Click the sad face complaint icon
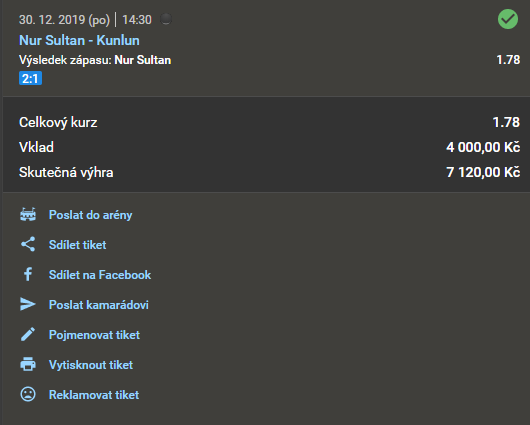Viewport: 530px width, 425px height. click(x=28, y=394)
